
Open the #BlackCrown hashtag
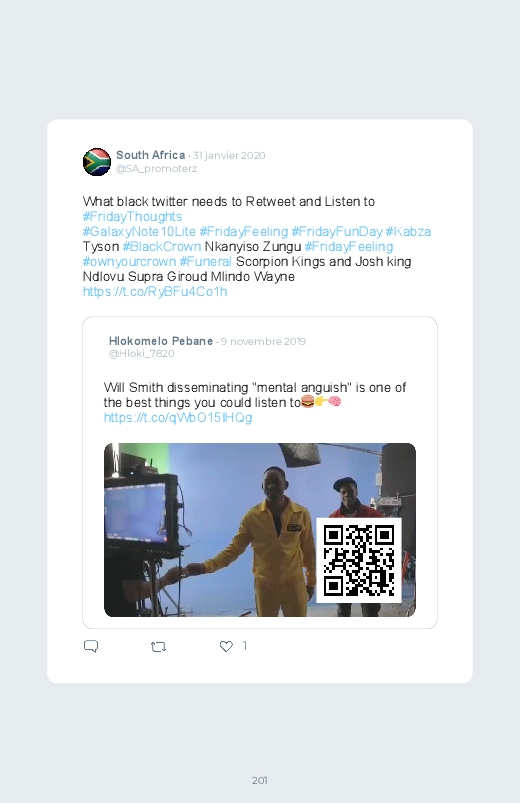(161, 246)
